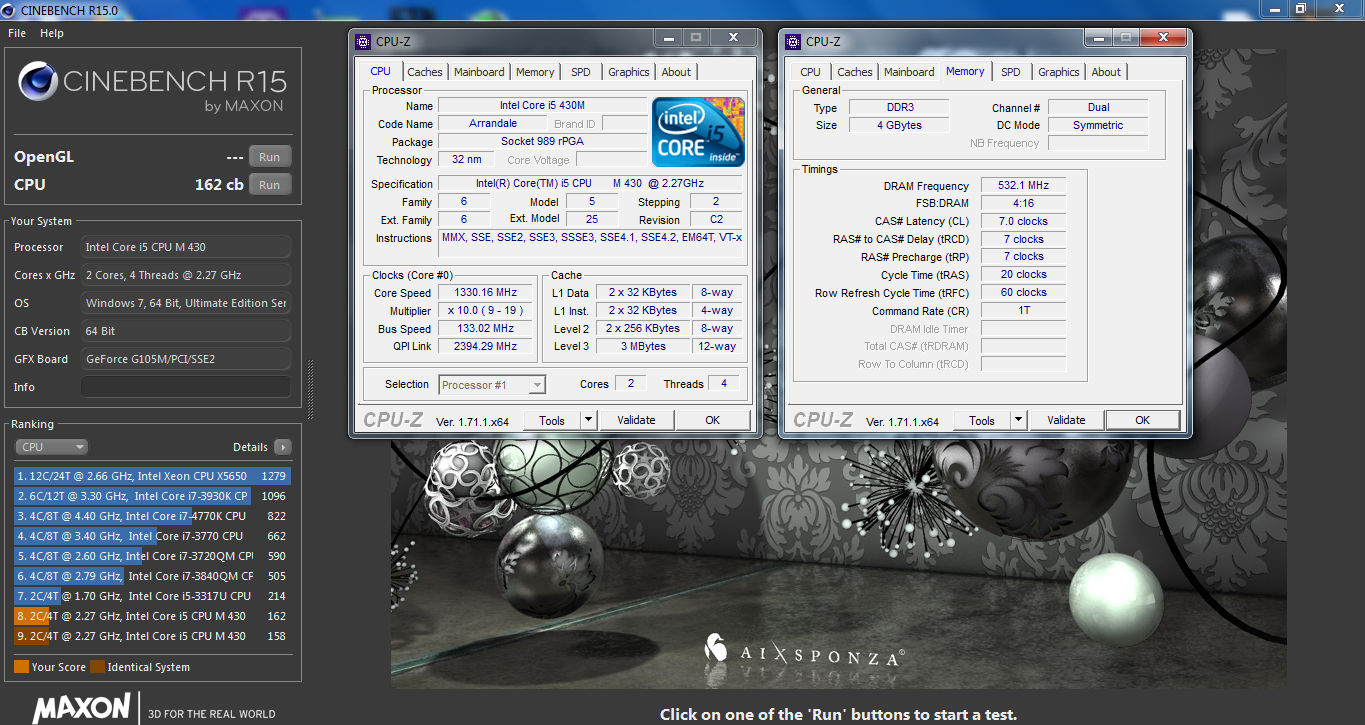This screenshot has width=1365, height=725.
Task: Run the CPU benchmark test
Action: tap(270, 185)
